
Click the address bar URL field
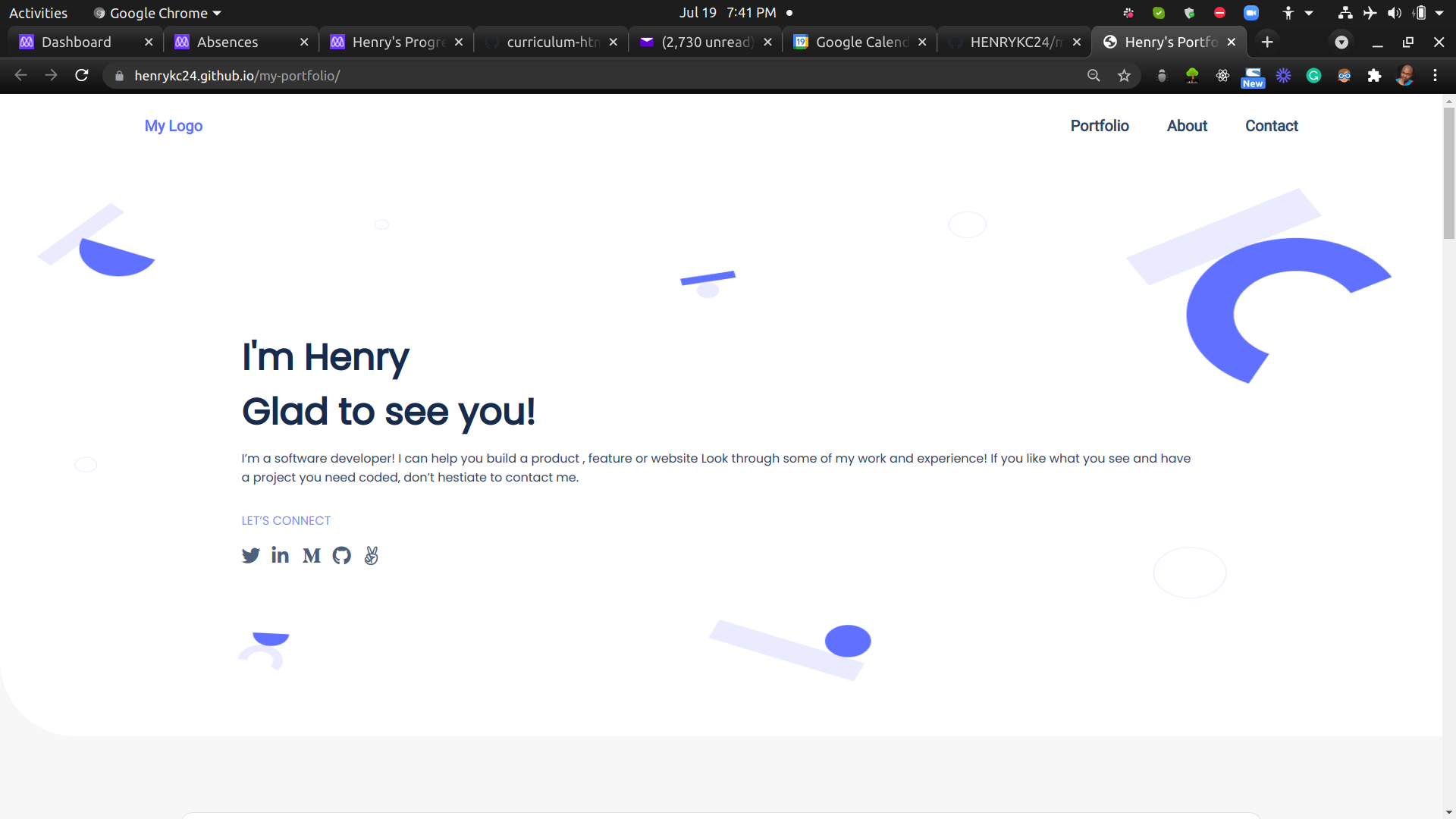[531, 76]
